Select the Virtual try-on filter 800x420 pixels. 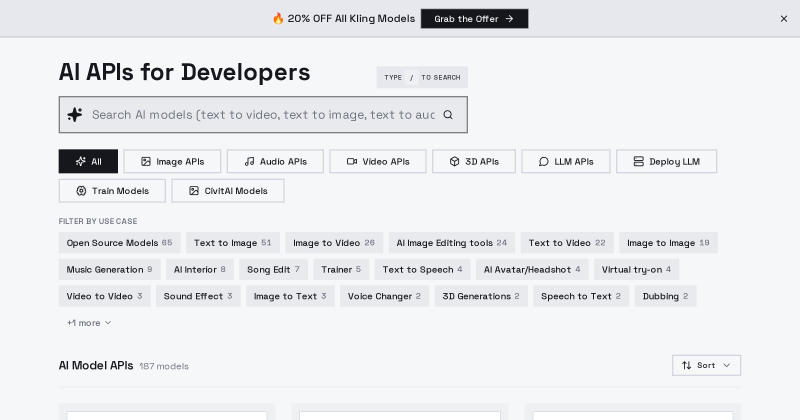click(636, 269)
